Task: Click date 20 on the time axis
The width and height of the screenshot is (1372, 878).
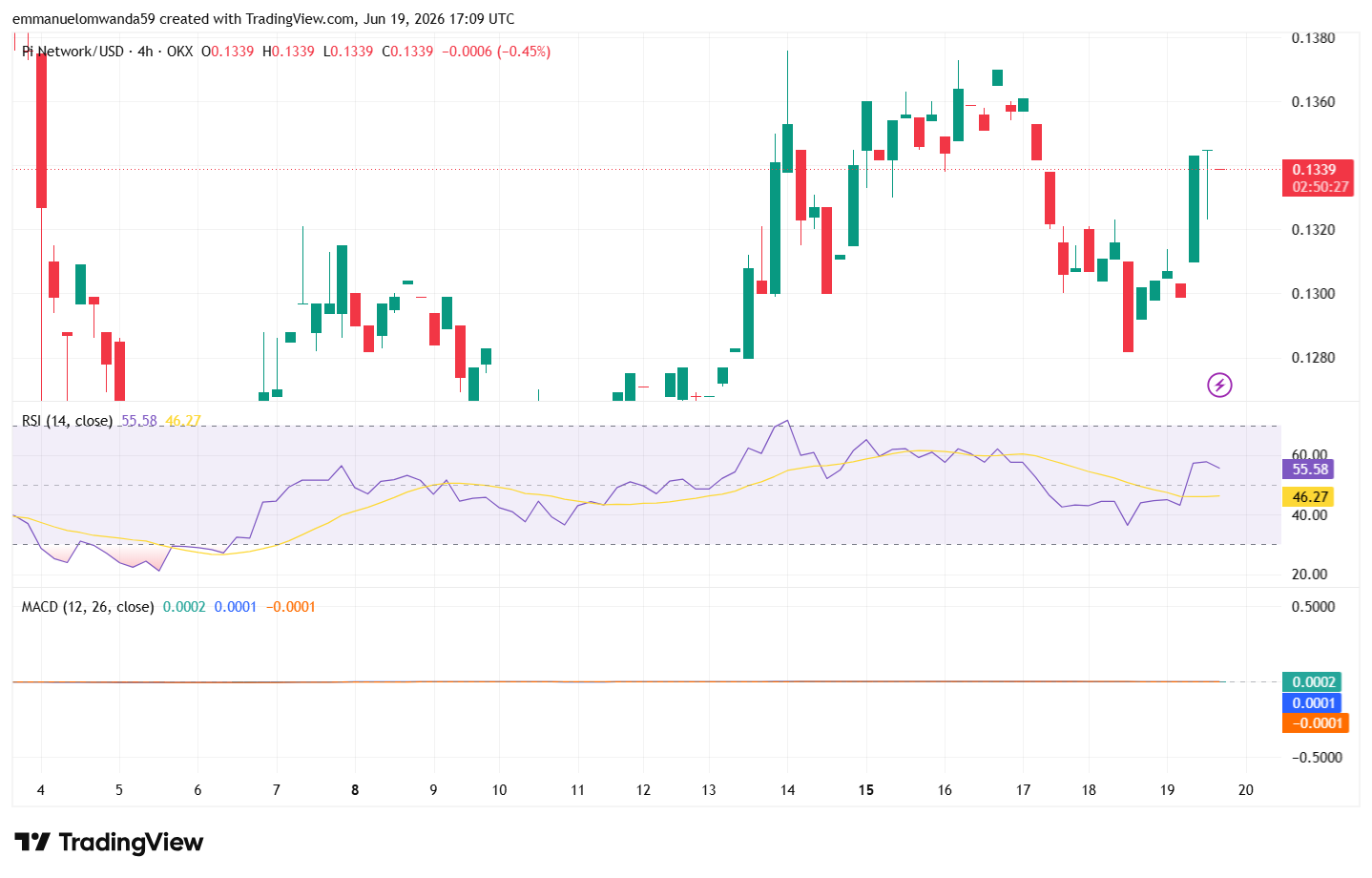Action: click(x=1245, y=790)
